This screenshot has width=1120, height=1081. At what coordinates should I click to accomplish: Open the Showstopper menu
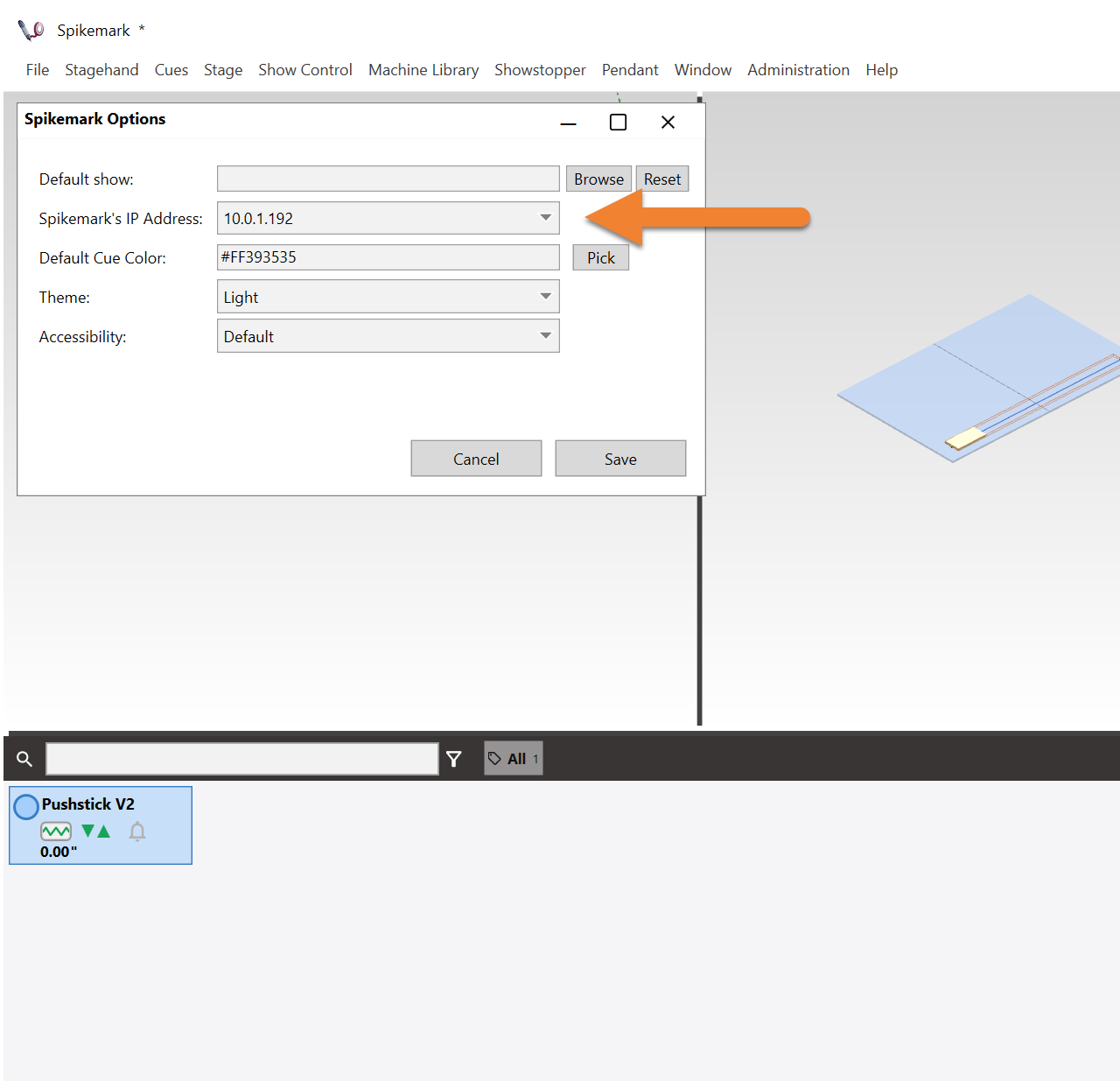540,70
